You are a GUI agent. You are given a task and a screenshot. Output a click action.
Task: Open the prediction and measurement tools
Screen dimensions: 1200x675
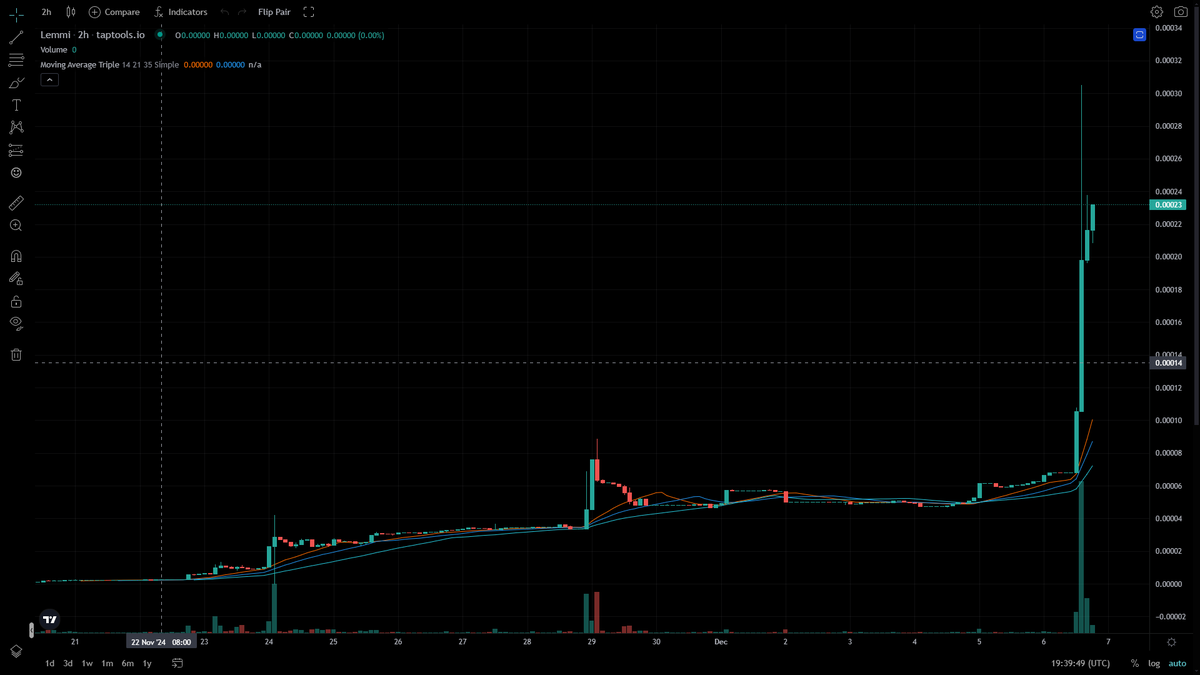[x=16, y=150]
